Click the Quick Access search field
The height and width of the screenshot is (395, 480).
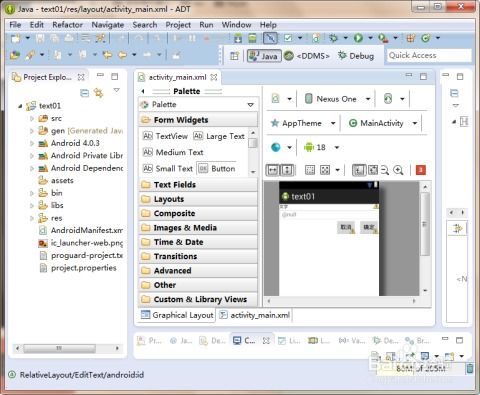click(x=429, y=55)
